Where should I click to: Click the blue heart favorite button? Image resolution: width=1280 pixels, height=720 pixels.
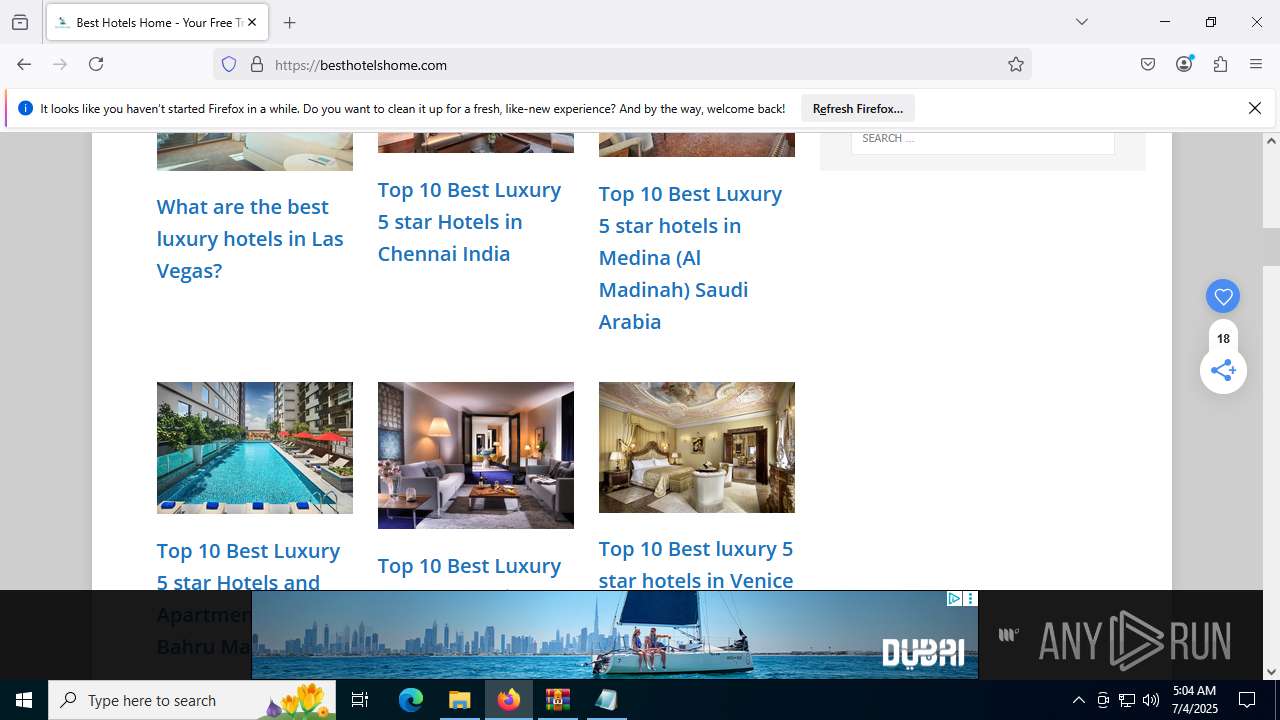(1223, 296)
